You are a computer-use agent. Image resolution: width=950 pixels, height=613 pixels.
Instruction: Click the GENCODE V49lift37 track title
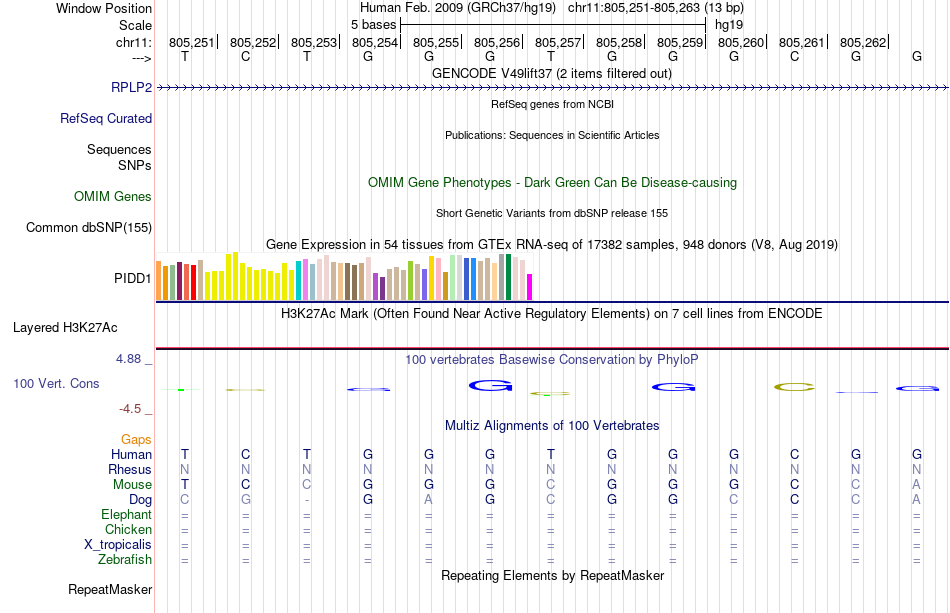pyautogui.click(x=551, y=73)
